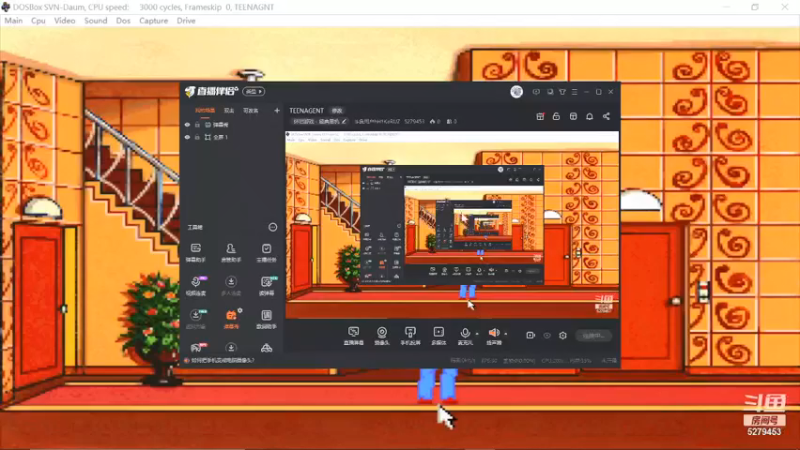Screen dimensions: 800x450
Task: Open the person-shaped assistant tool
Action: pyautogui.click(x=231, y=253)
